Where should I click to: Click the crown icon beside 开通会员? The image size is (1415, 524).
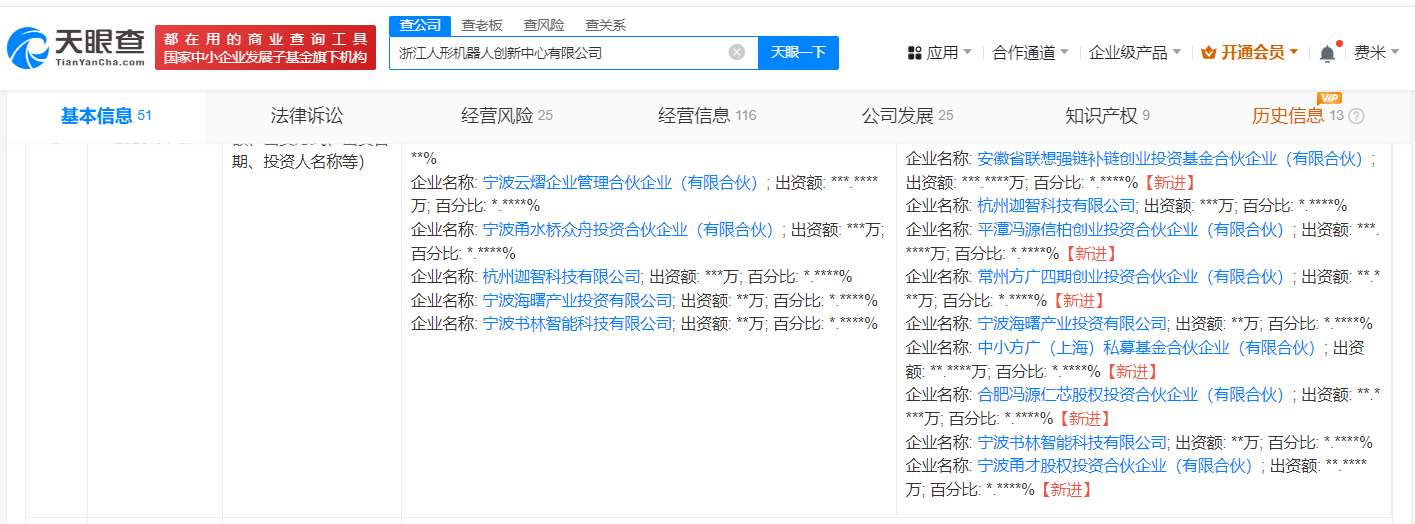coord(1208,52)
